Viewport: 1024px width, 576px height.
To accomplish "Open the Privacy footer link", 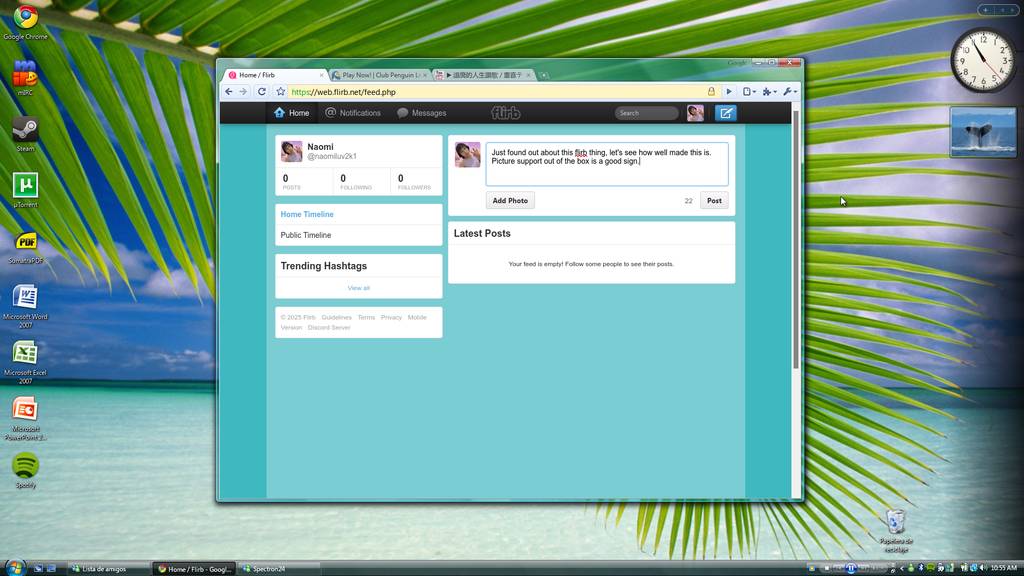I will tap(391, 317).
